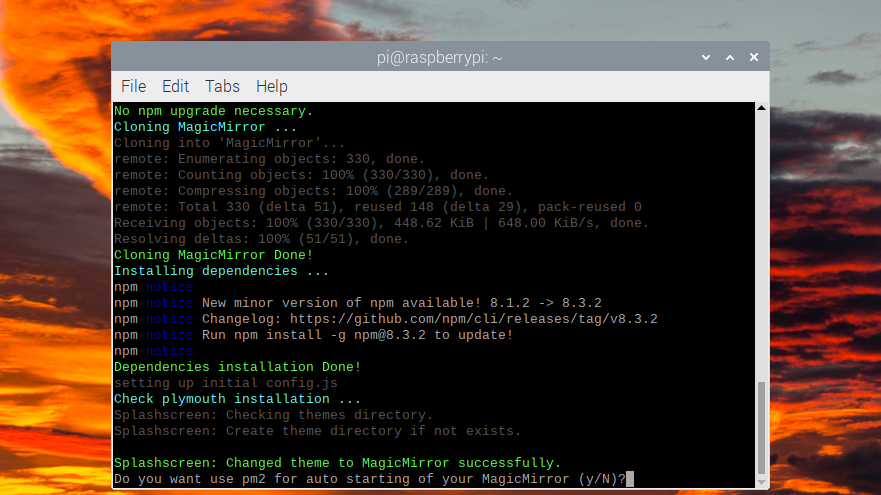The image size is (881, 495).
Task: Maximize the terminal with the up chevron
Action: click(x=730, y=57)
